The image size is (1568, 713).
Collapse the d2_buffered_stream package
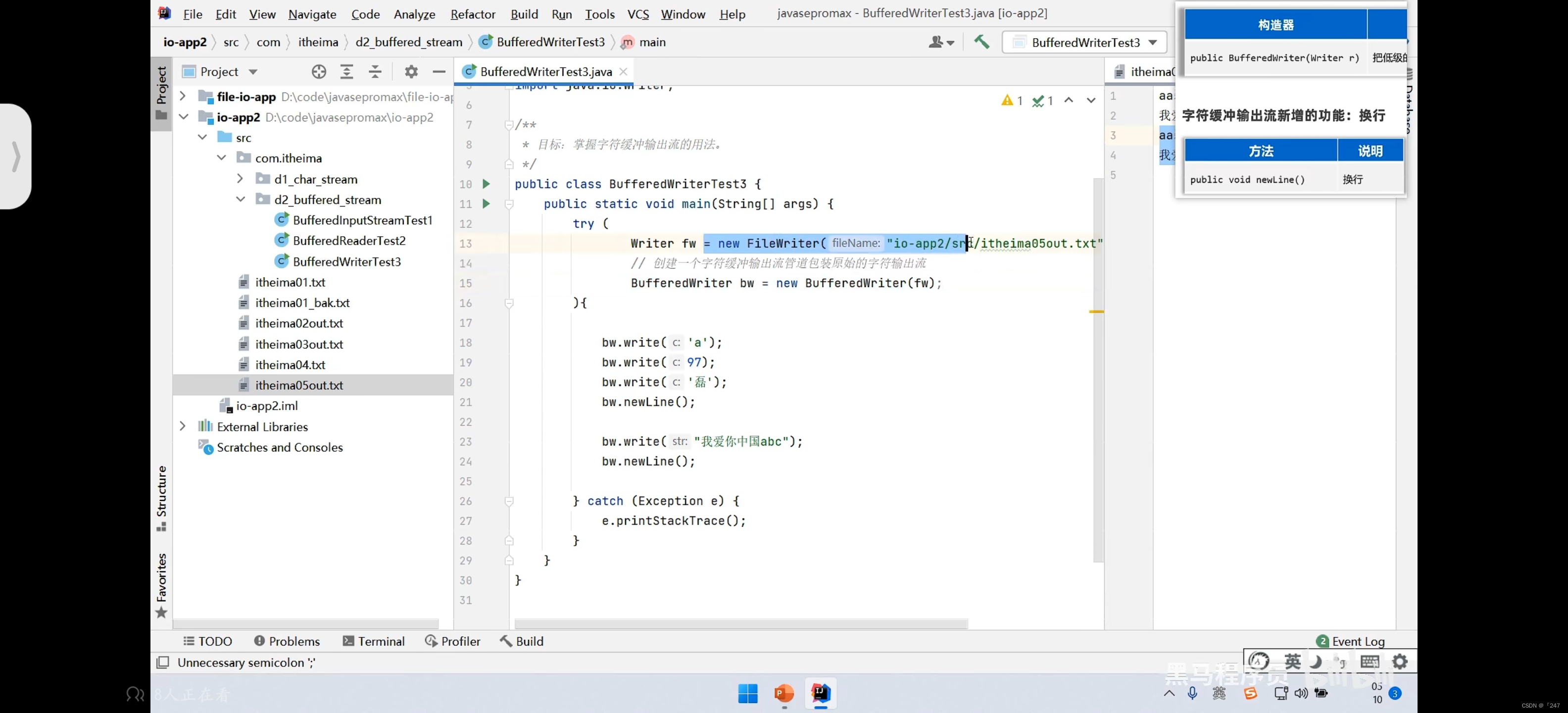(x=241, y=200)
